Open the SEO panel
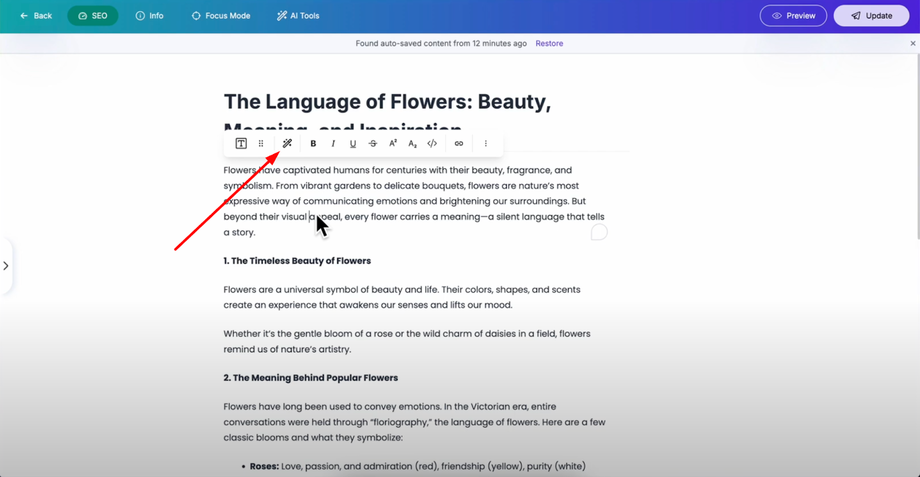920x477 pixels. 93,16
